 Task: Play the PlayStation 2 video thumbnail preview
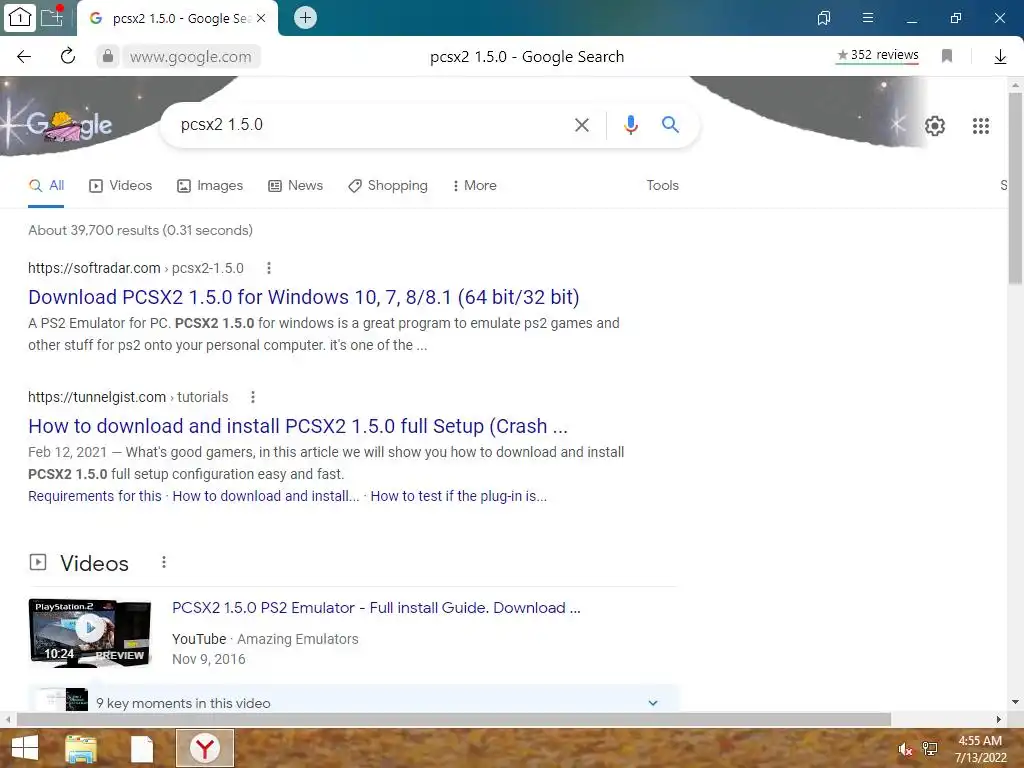tap(90, 632)
